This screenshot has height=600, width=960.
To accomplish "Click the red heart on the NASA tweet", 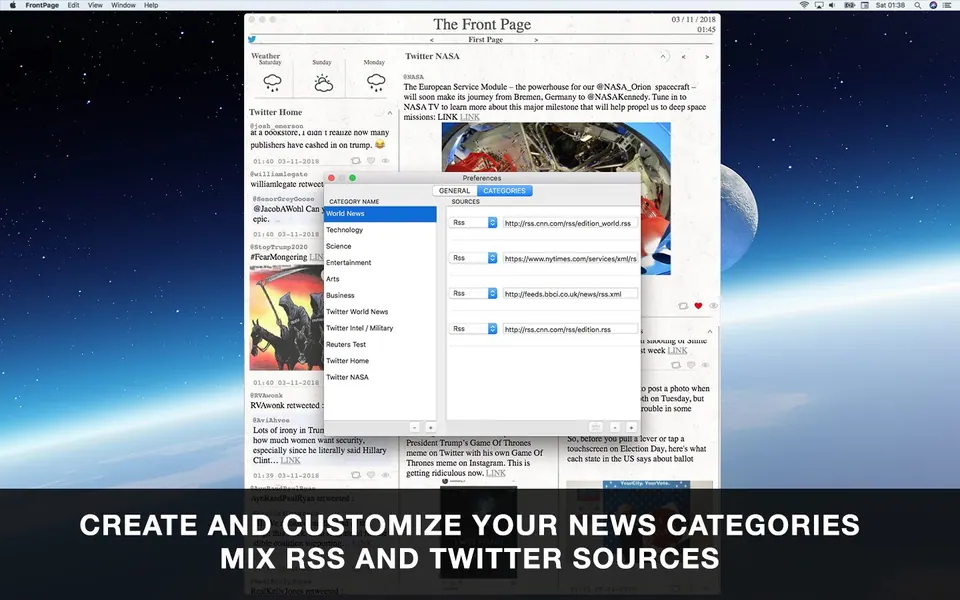I will click(698, 306).
